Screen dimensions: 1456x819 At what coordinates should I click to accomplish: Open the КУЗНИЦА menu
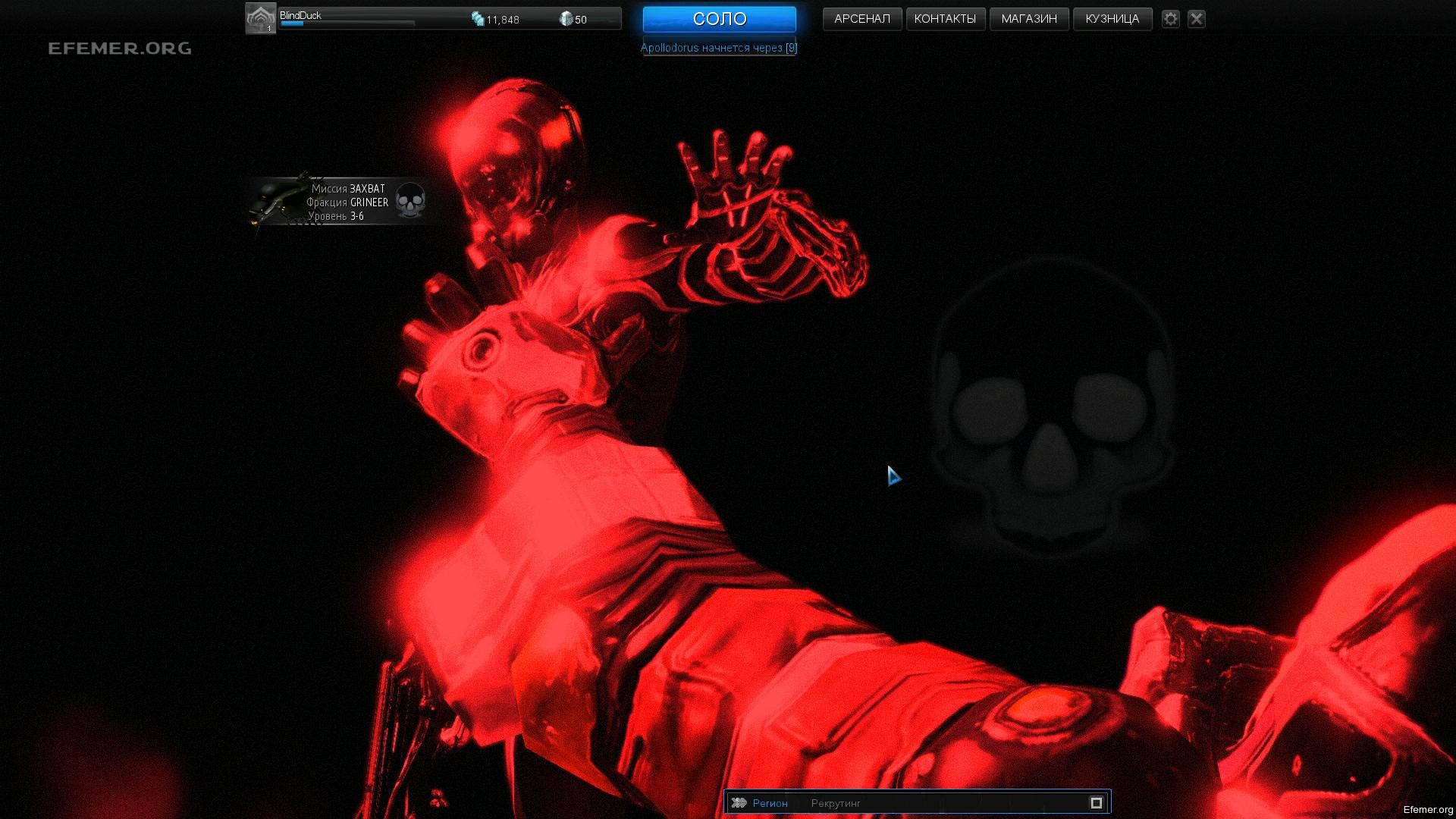[1112, 19]
